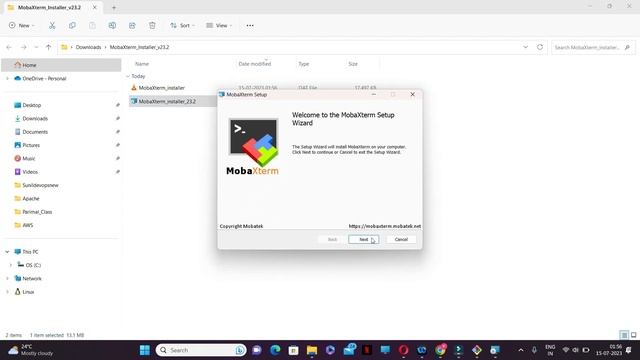Click the New button in Explorer toolbar

tap(21, 25)
